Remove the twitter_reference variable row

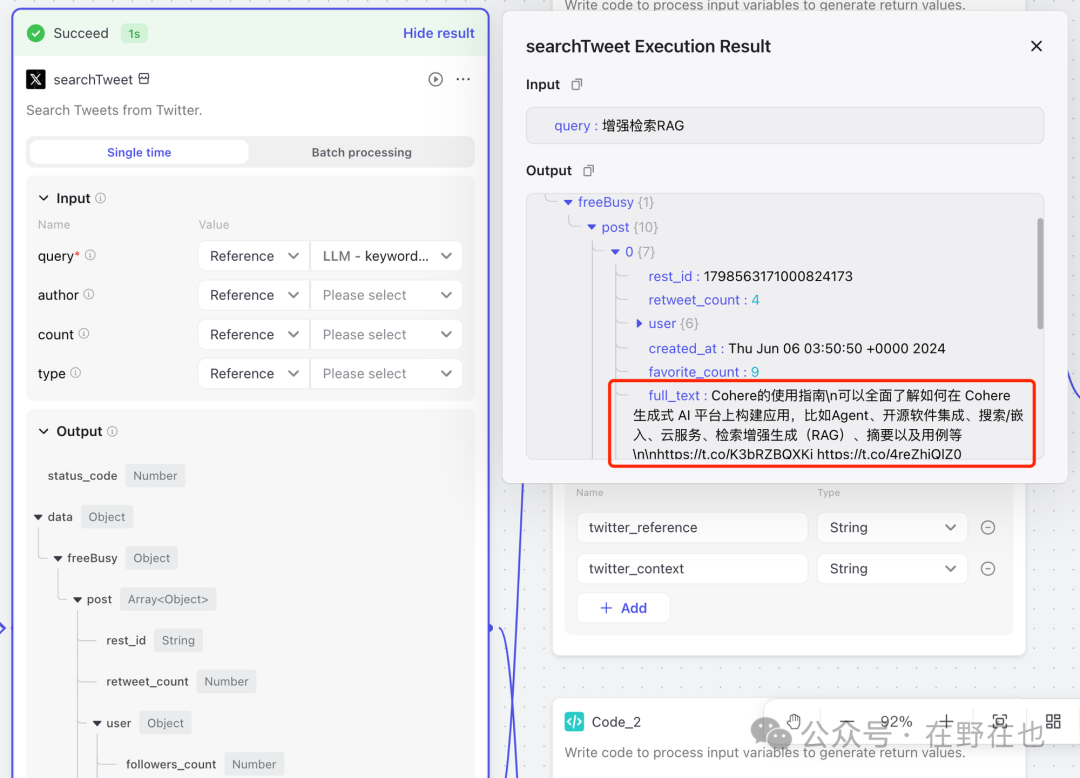[988, 527]
